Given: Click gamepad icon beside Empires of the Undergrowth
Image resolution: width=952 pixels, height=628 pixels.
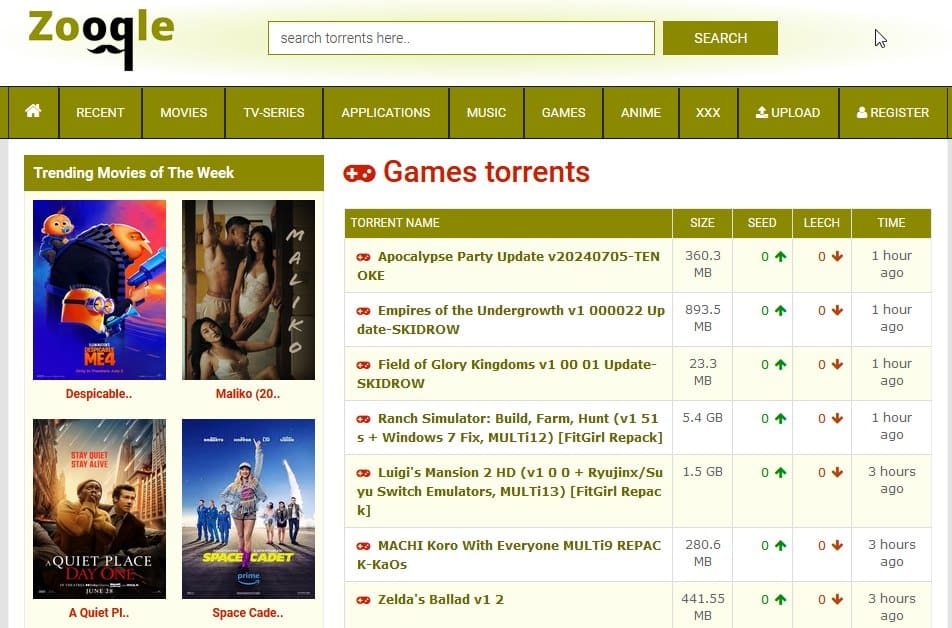Looking at the screenshot, I should [363, 311].
